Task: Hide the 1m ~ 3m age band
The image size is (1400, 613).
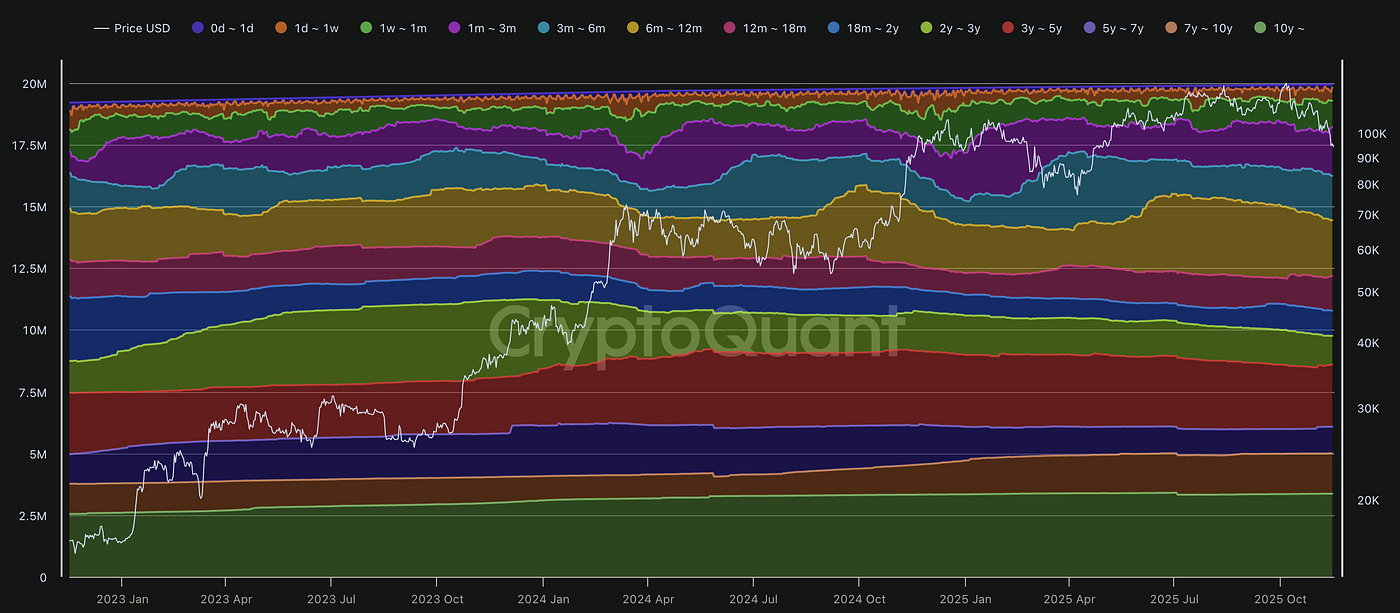Action: pos(483,28)
